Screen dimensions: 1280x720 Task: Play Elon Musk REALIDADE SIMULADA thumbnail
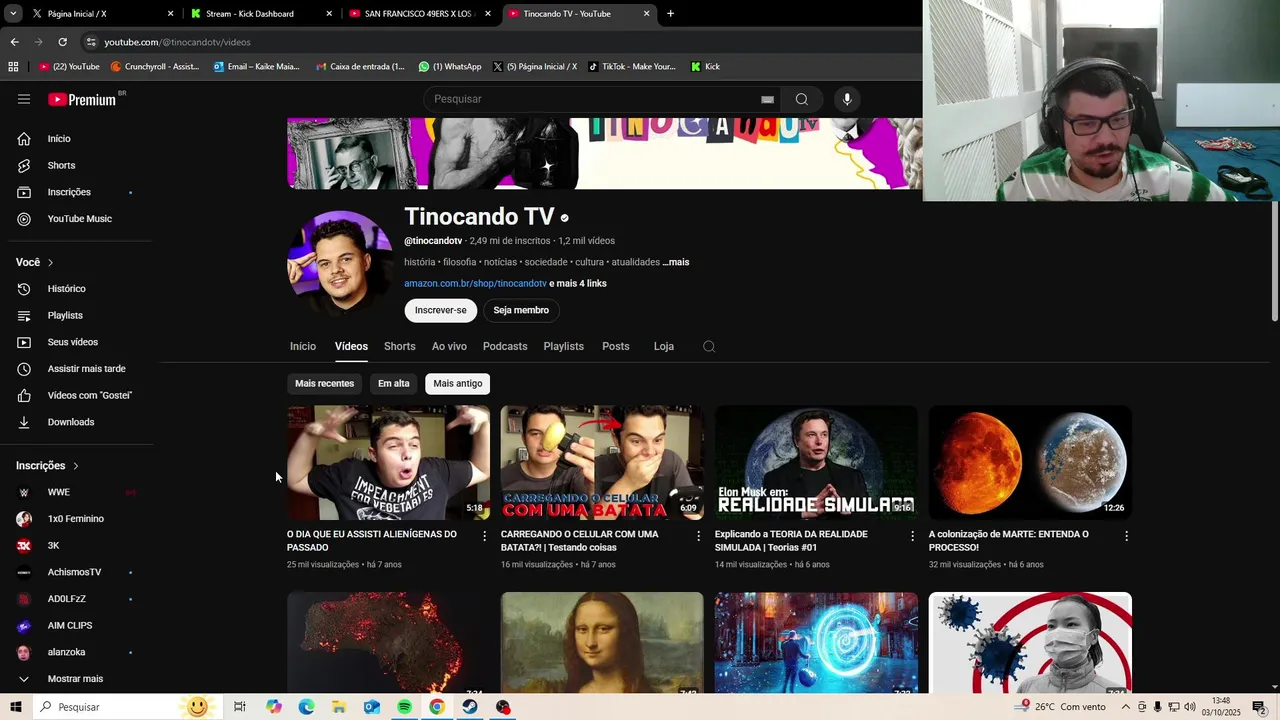click(x=816, y=462)
